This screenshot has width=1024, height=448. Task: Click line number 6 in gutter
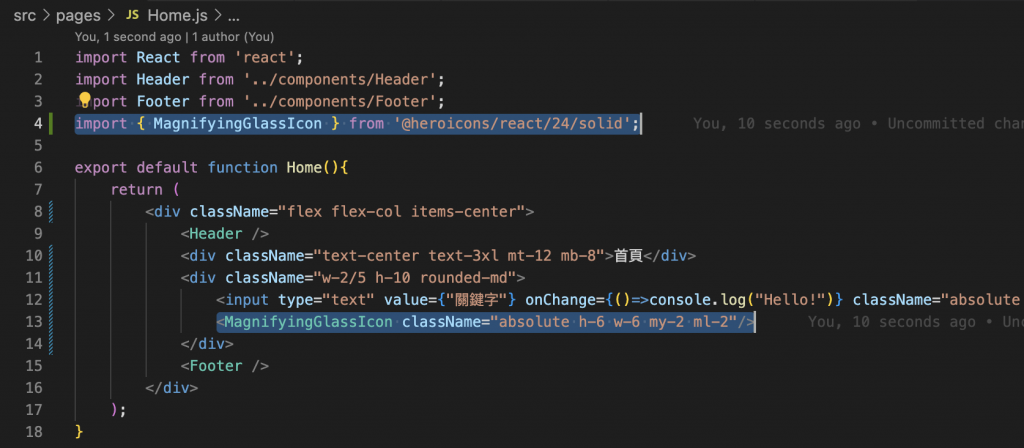(x=38, y=167)
